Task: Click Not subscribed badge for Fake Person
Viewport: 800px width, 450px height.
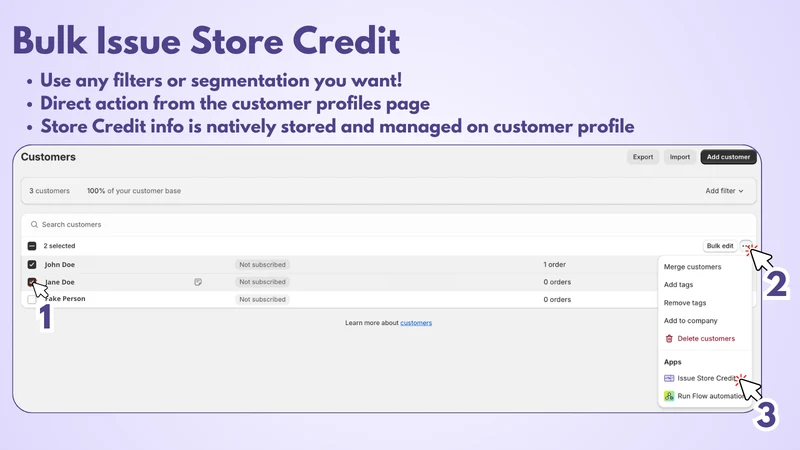Action: point(262,299)
